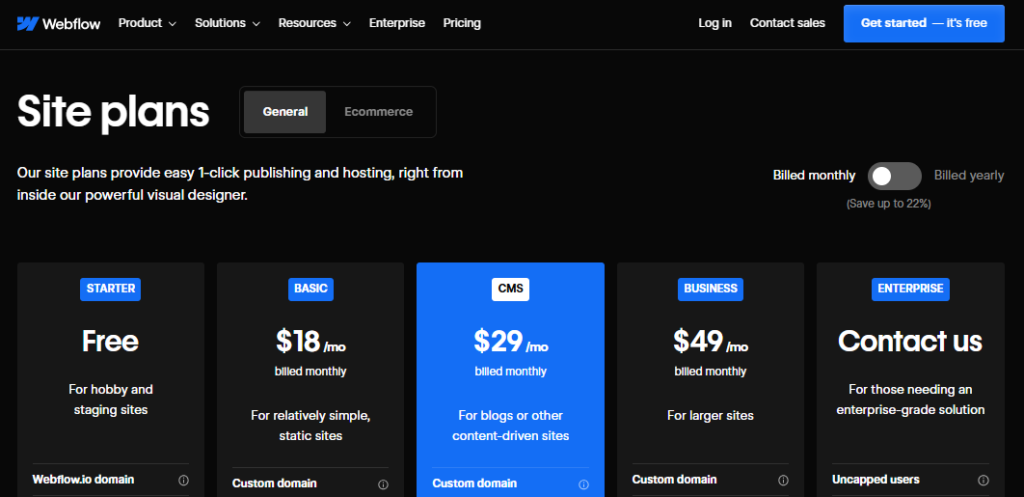This screenshot has height=497, width=1024.
Task: Click the (Save up to 22%) note
Action: 888,204
